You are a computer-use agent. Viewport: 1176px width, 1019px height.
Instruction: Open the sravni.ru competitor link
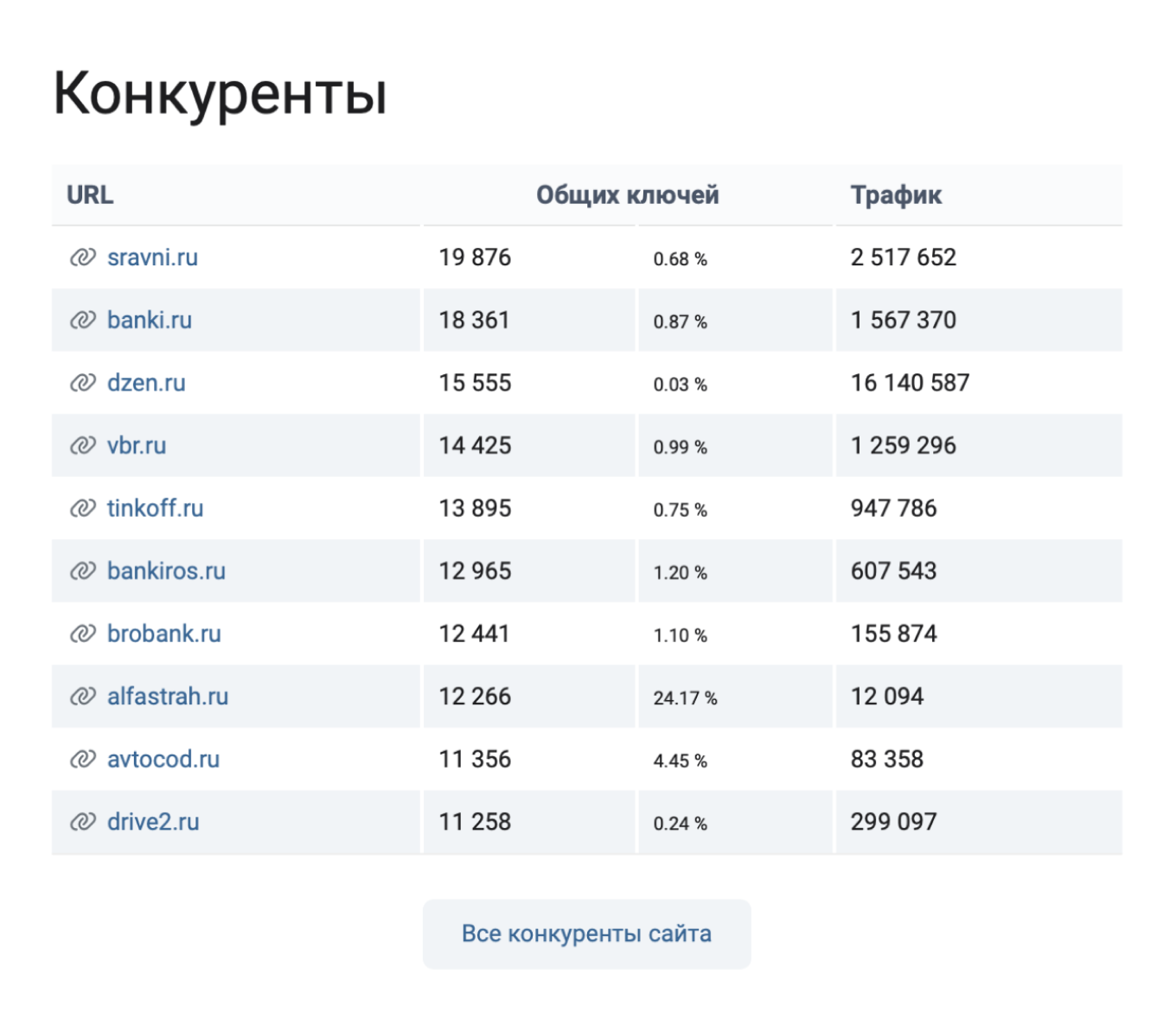tap(152, 258)
